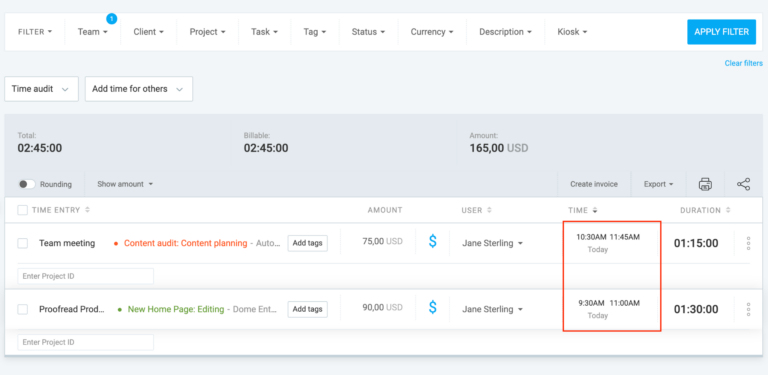
Task: Click Create invoice
Action: coord(594,184)
